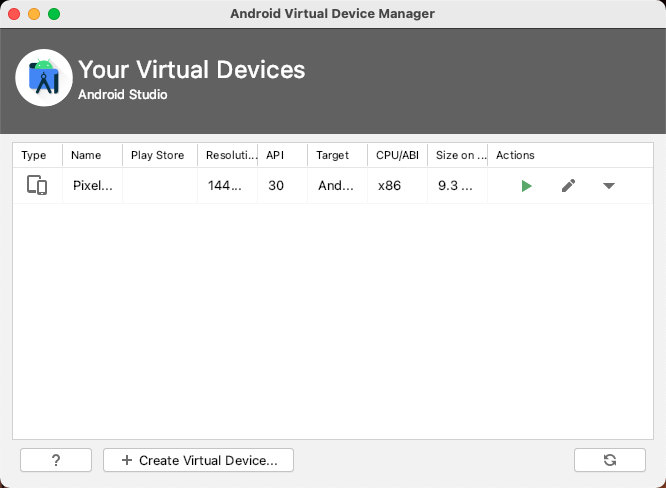Select the 'Pixel...' name cell
The image size is (666, 488).
tap(92, 186)
